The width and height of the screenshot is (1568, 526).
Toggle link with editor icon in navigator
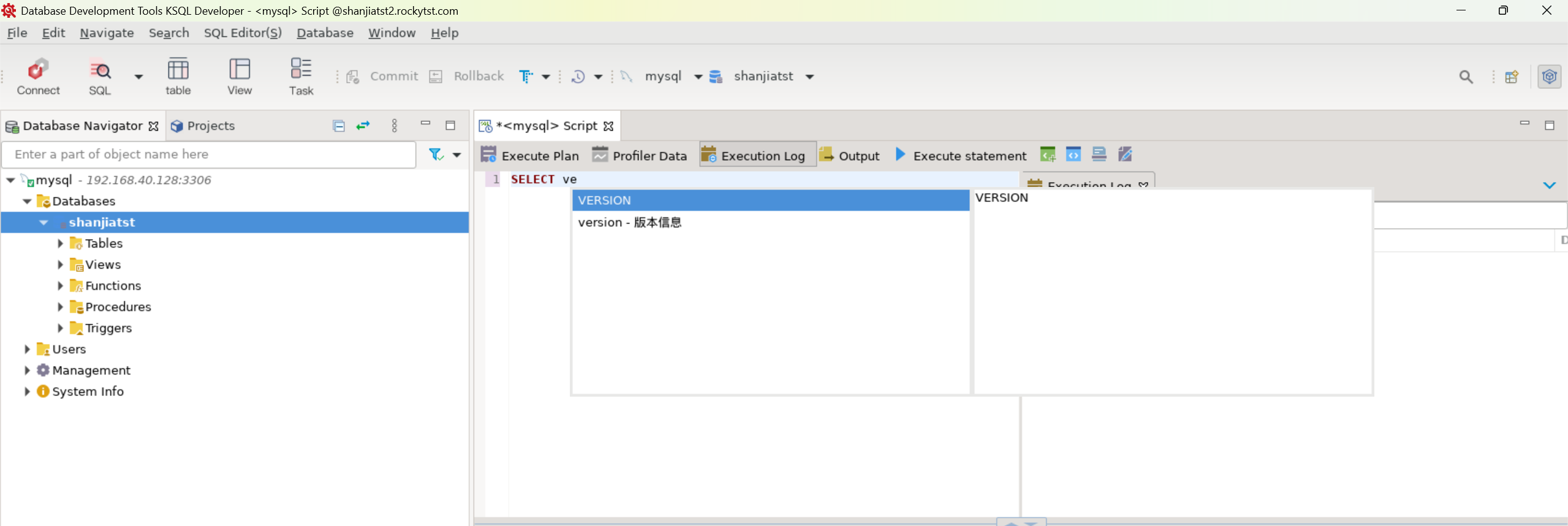coord(363,126)
